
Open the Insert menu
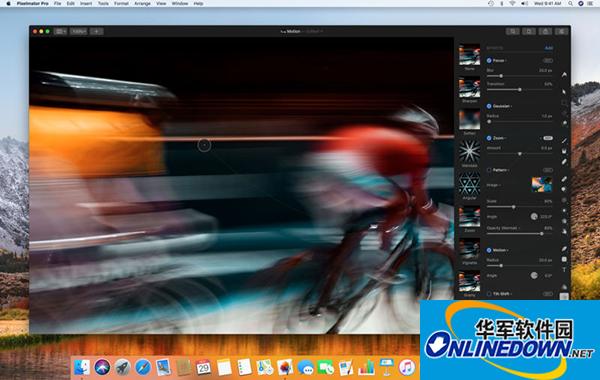point(86,3)
